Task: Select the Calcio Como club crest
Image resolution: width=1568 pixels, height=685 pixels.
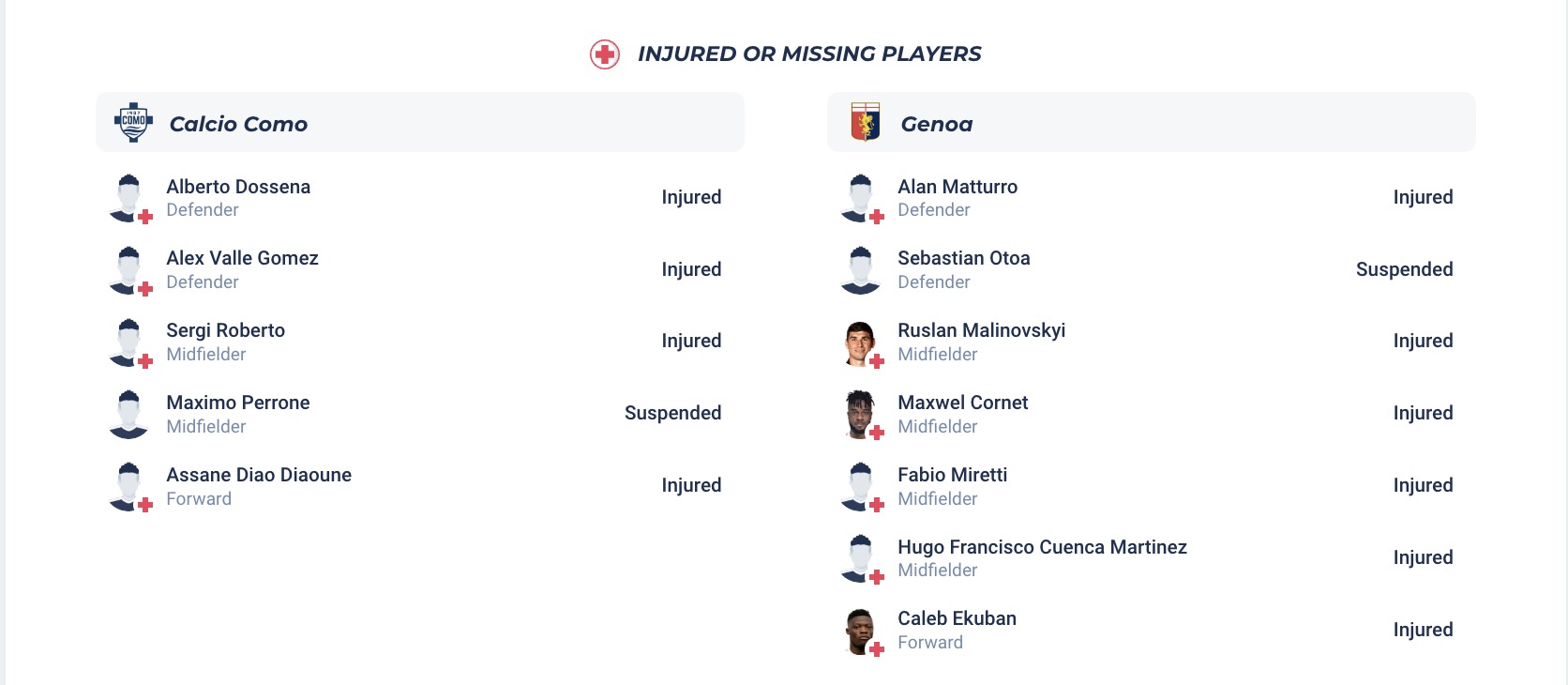Action: [134, 122]
